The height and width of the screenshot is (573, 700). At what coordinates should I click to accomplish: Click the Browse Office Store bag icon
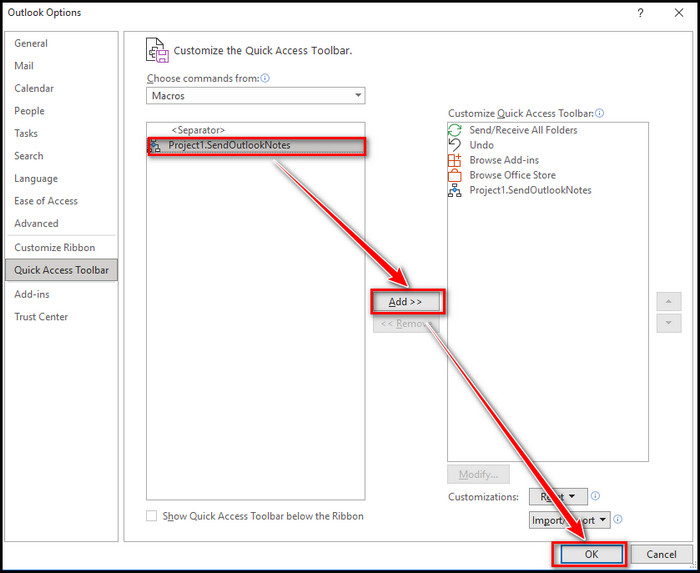pos(454,175)
